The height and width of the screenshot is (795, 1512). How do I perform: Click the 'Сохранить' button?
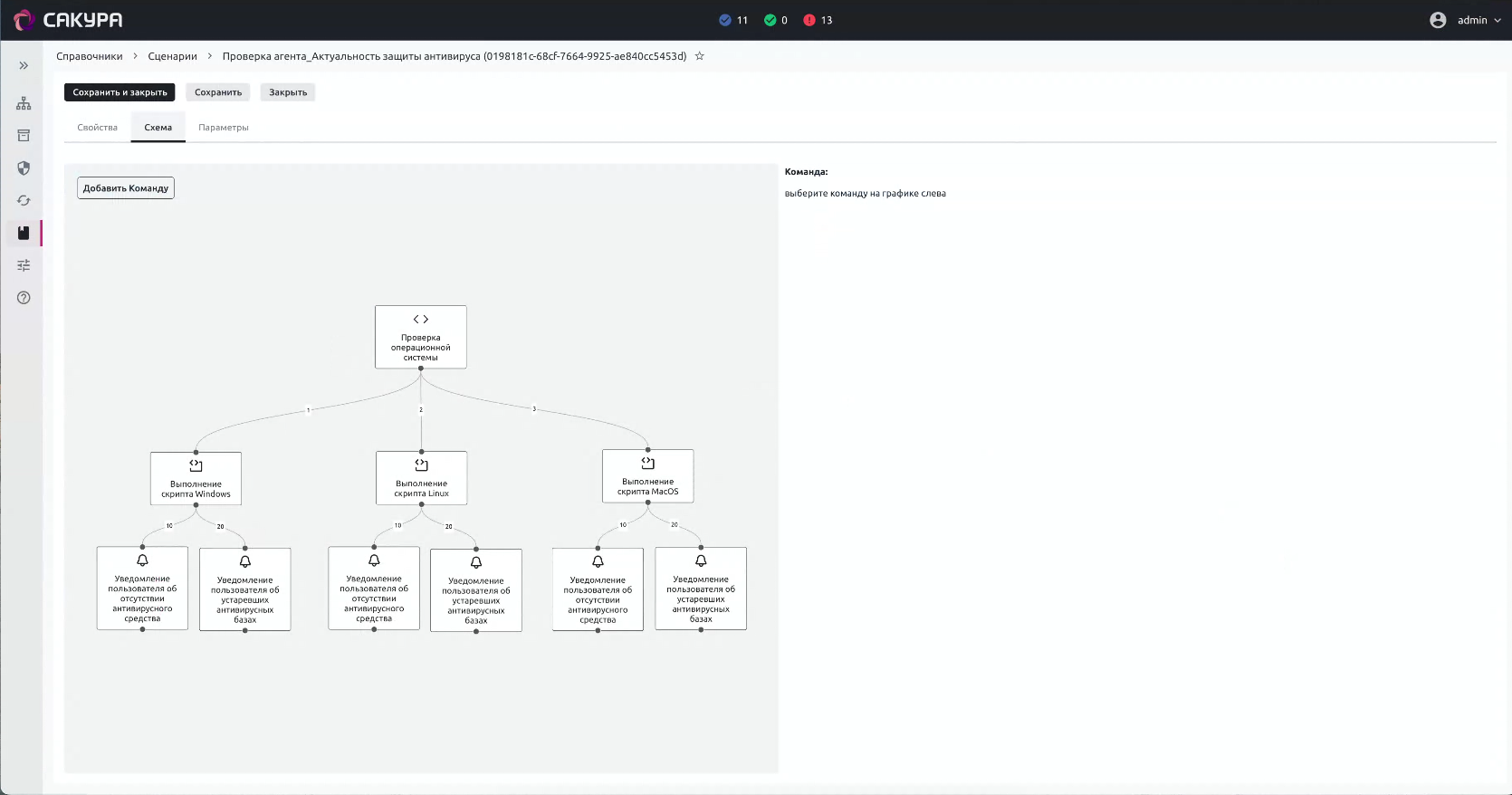tap(218, 92)
